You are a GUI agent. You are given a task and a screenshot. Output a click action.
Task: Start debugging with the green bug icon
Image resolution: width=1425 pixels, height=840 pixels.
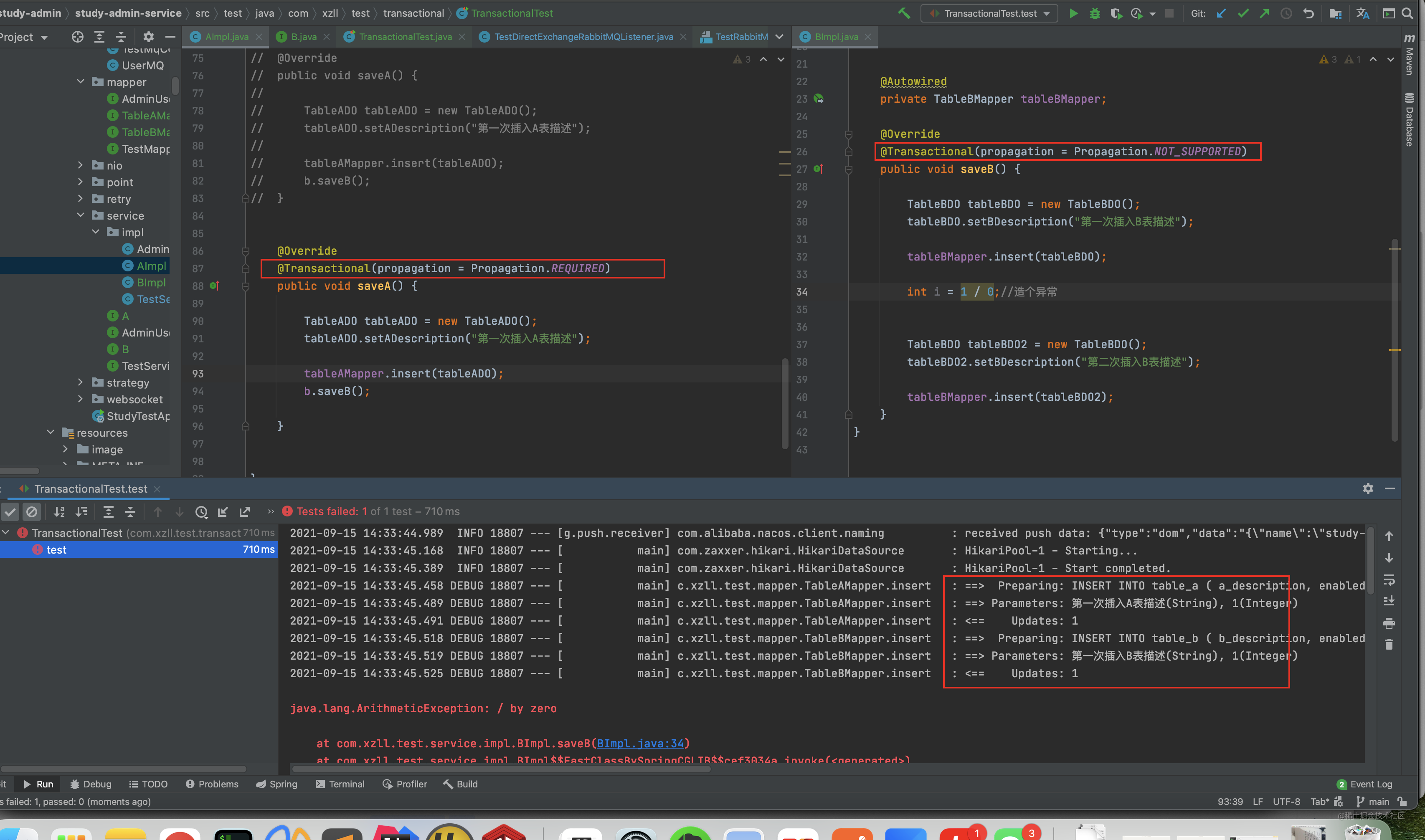(x=1094, y=13)
